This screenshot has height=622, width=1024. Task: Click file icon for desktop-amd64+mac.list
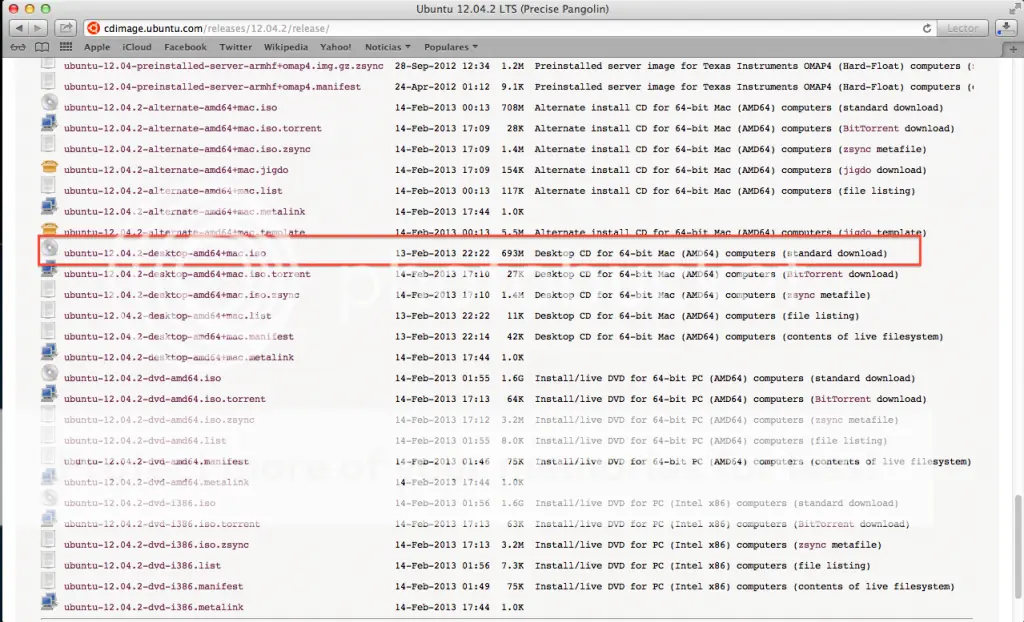point(48,311)
